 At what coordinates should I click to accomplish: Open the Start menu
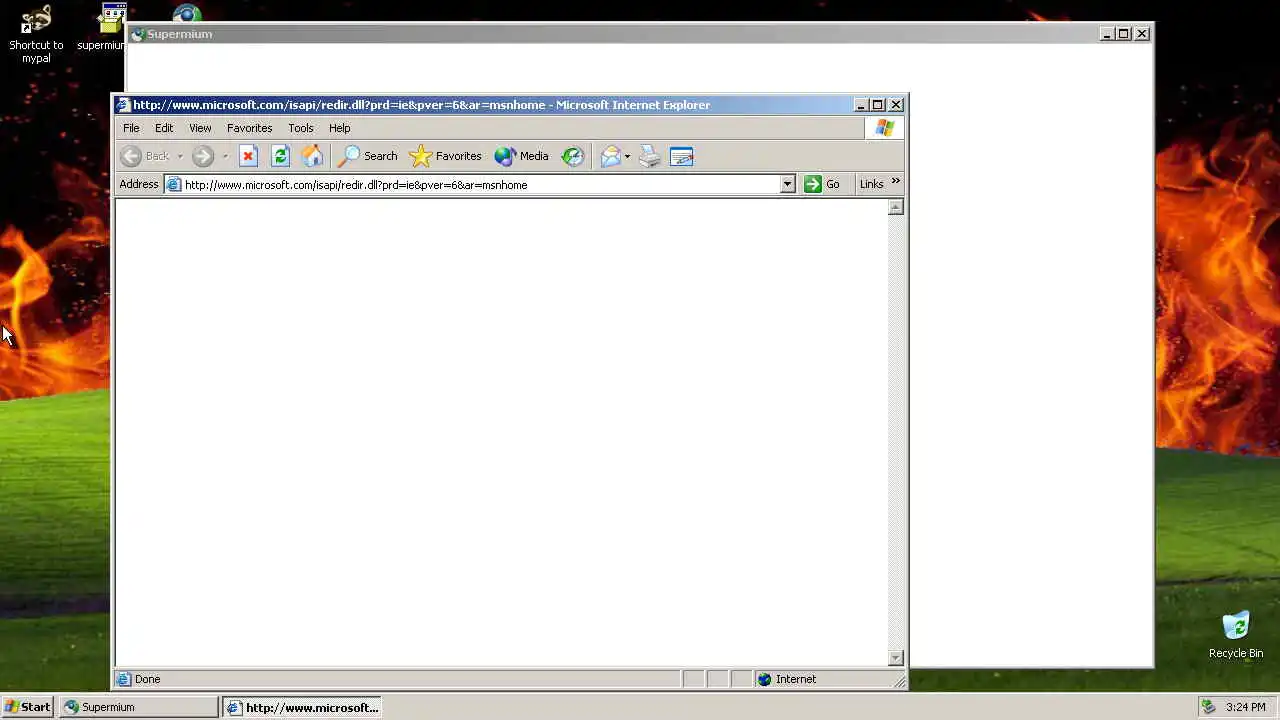click(27, 707)
